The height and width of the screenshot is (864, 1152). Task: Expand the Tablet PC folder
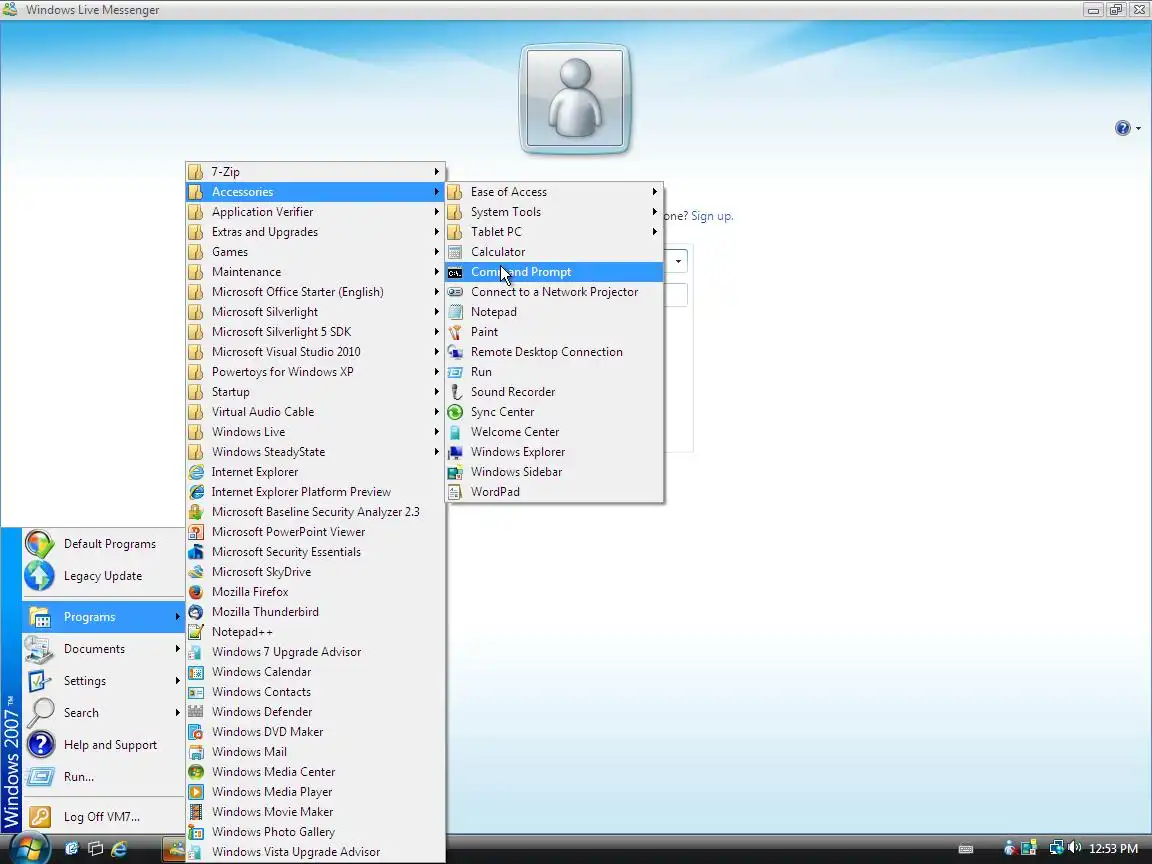[554, 231]
